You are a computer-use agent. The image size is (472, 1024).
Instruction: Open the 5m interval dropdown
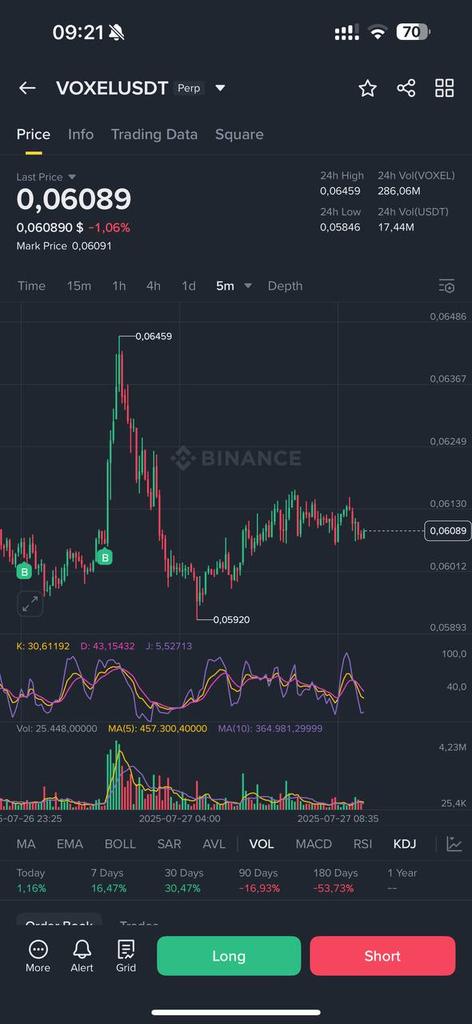coord(234,286)
